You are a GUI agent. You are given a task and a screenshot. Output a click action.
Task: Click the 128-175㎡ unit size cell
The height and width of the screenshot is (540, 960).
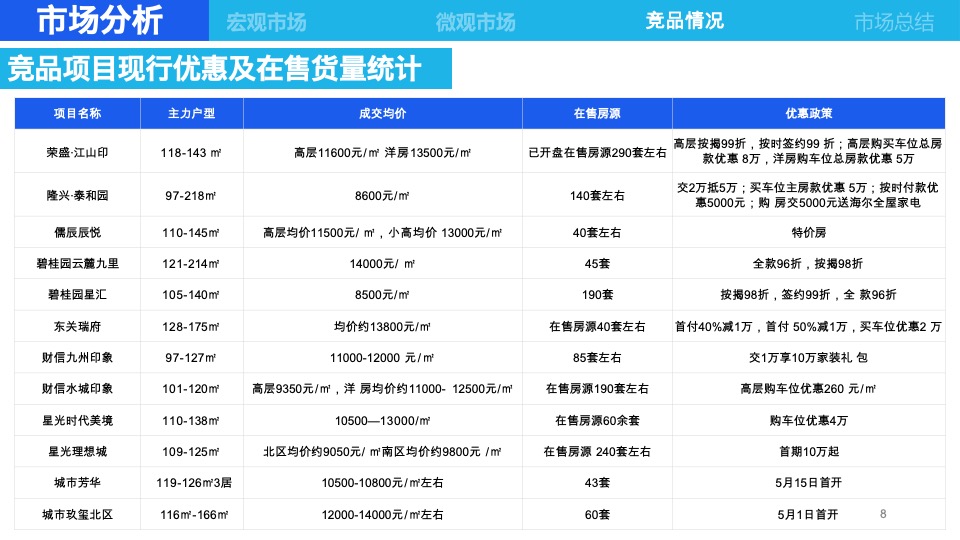tap(190, 327)
